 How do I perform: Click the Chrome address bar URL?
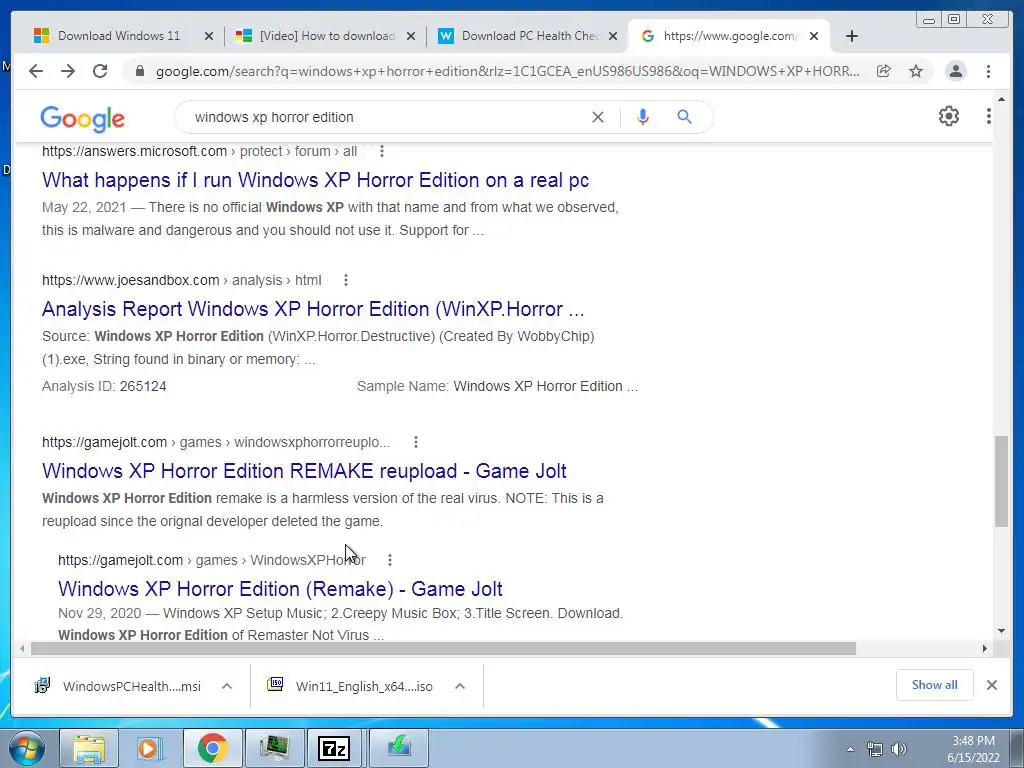[x=507, y=71]
